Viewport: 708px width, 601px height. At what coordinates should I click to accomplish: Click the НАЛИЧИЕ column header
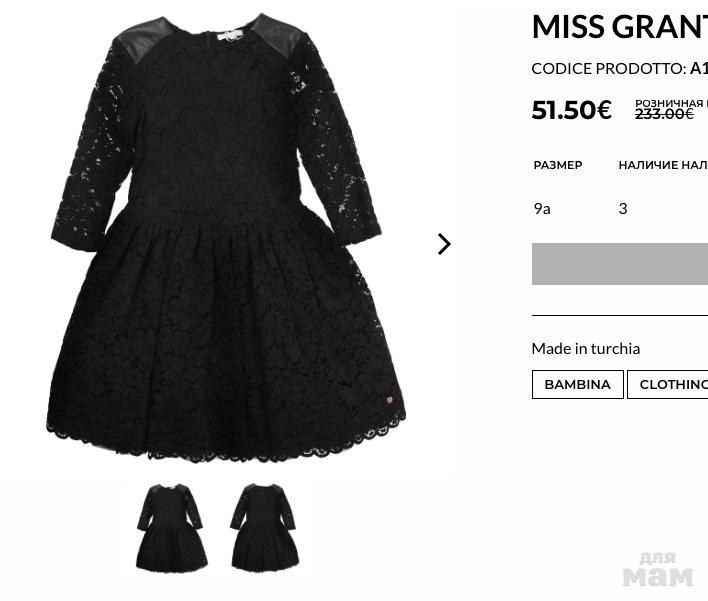(x=663, y=165)
